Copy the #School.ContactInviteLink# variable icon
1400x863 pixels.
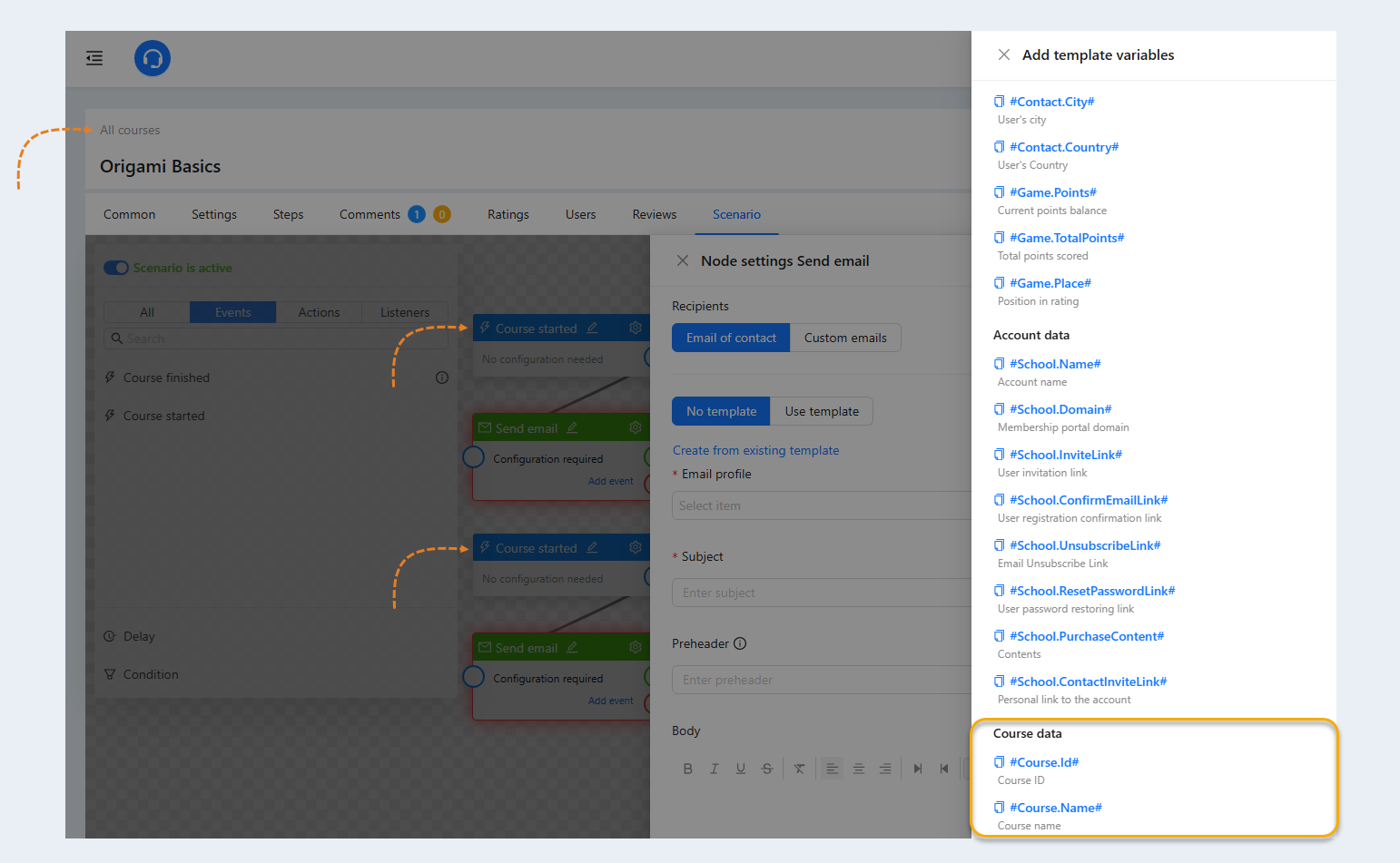(x=999, y=682)
